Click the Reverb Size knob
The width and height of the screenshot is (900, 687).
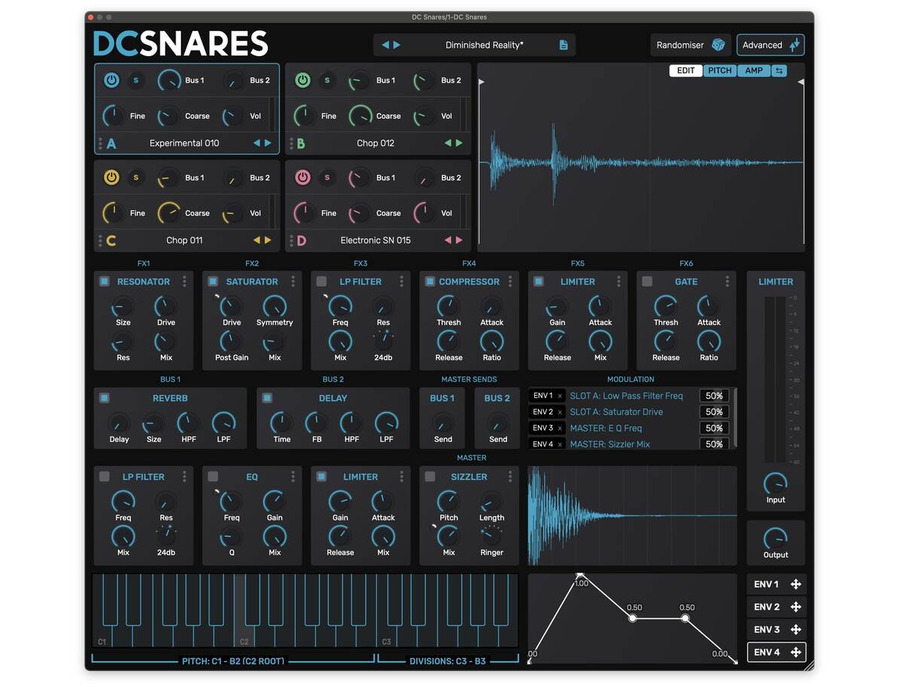click(153, 424)
